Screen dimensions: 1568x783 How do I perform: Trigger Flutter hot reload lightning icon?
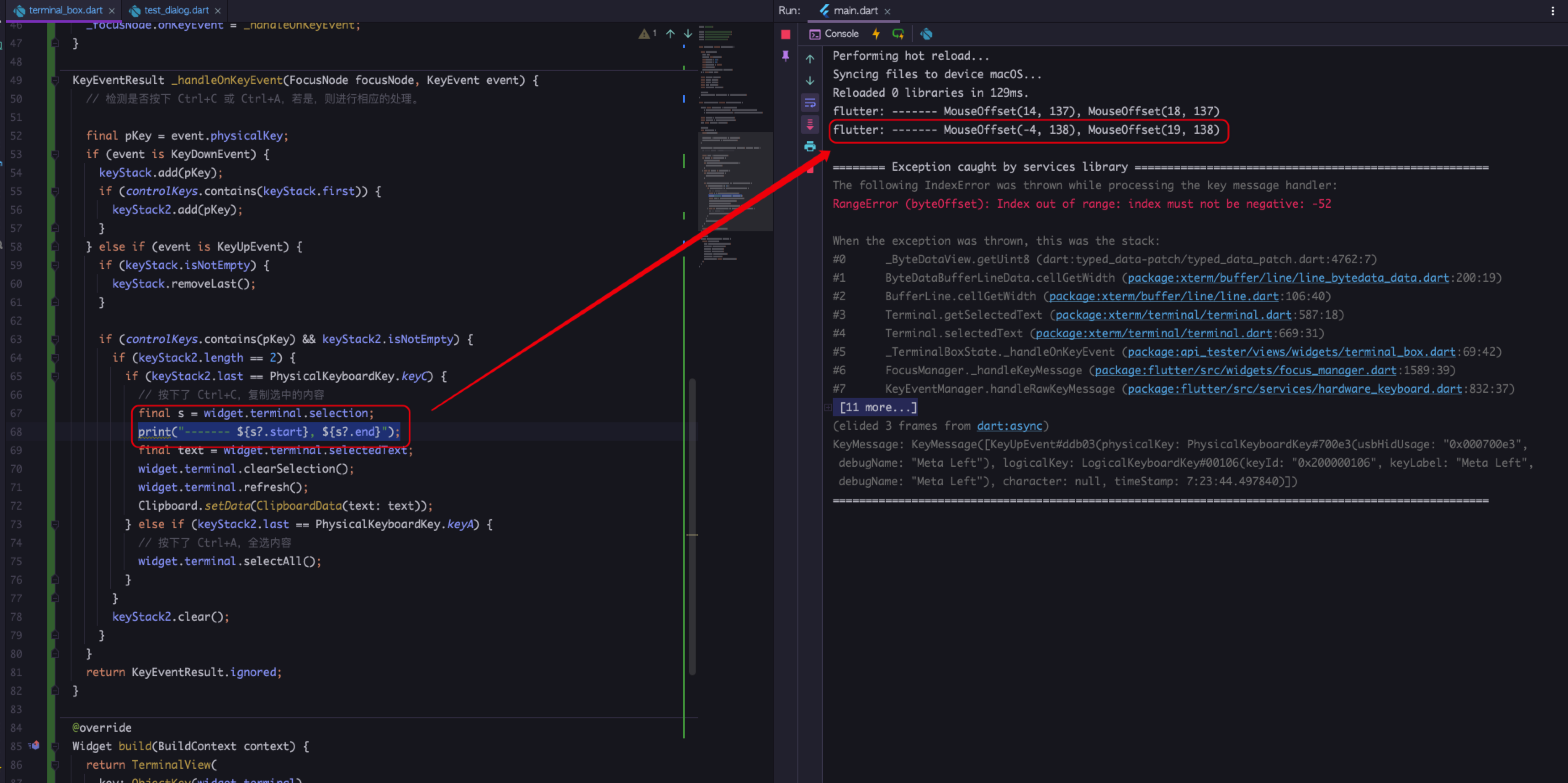(x=877, y=34)
